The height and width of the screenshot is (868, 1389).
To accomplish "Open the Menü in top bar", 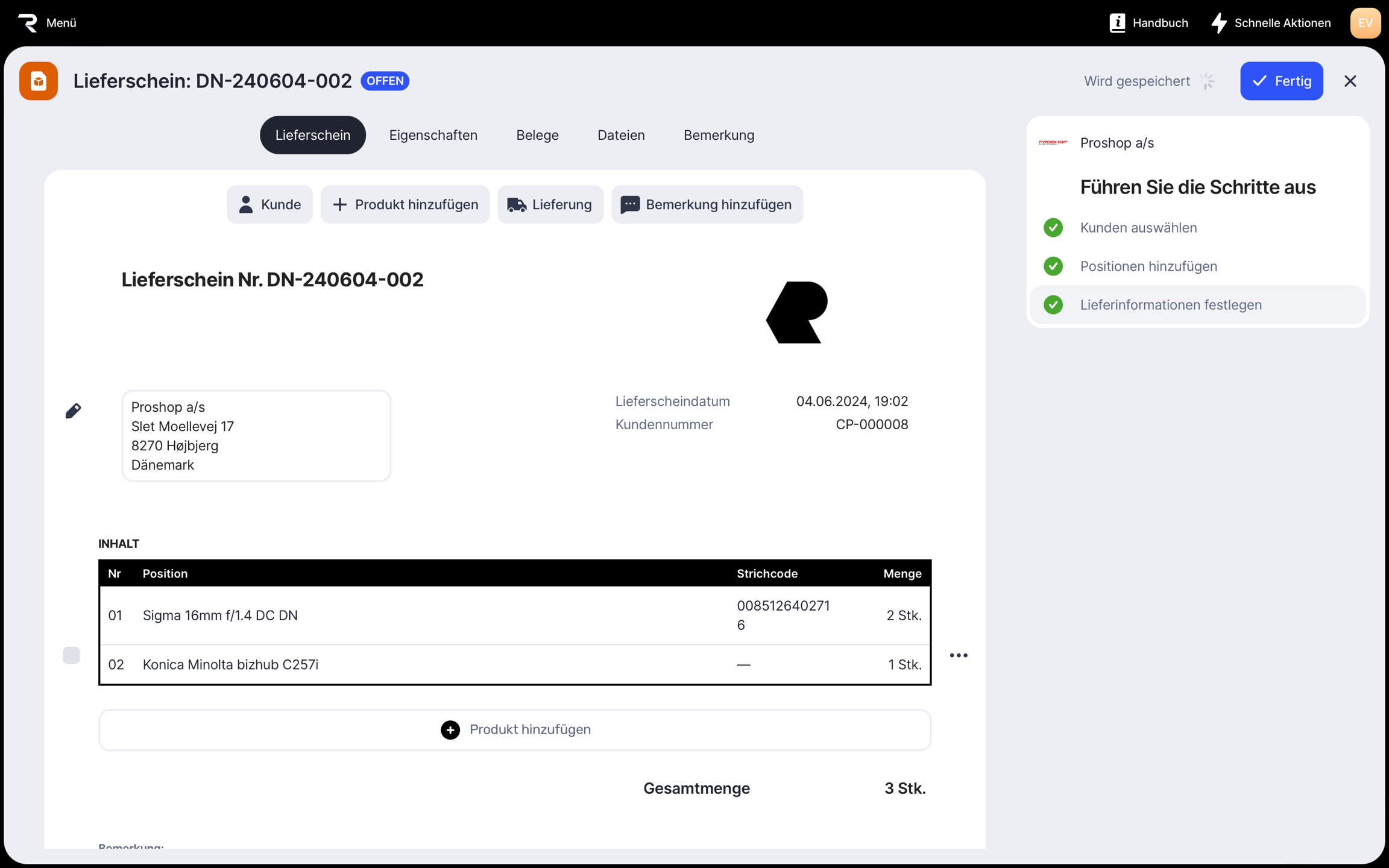I will [61, 23].
